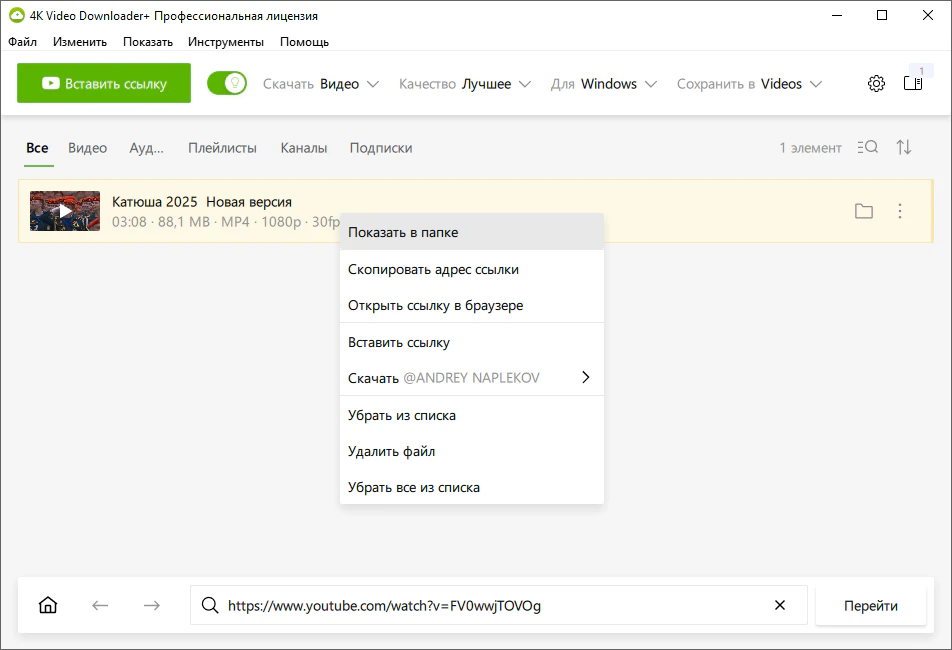
Task: Toggle the sidebar panel icon
Action: (x=913, y=83)
